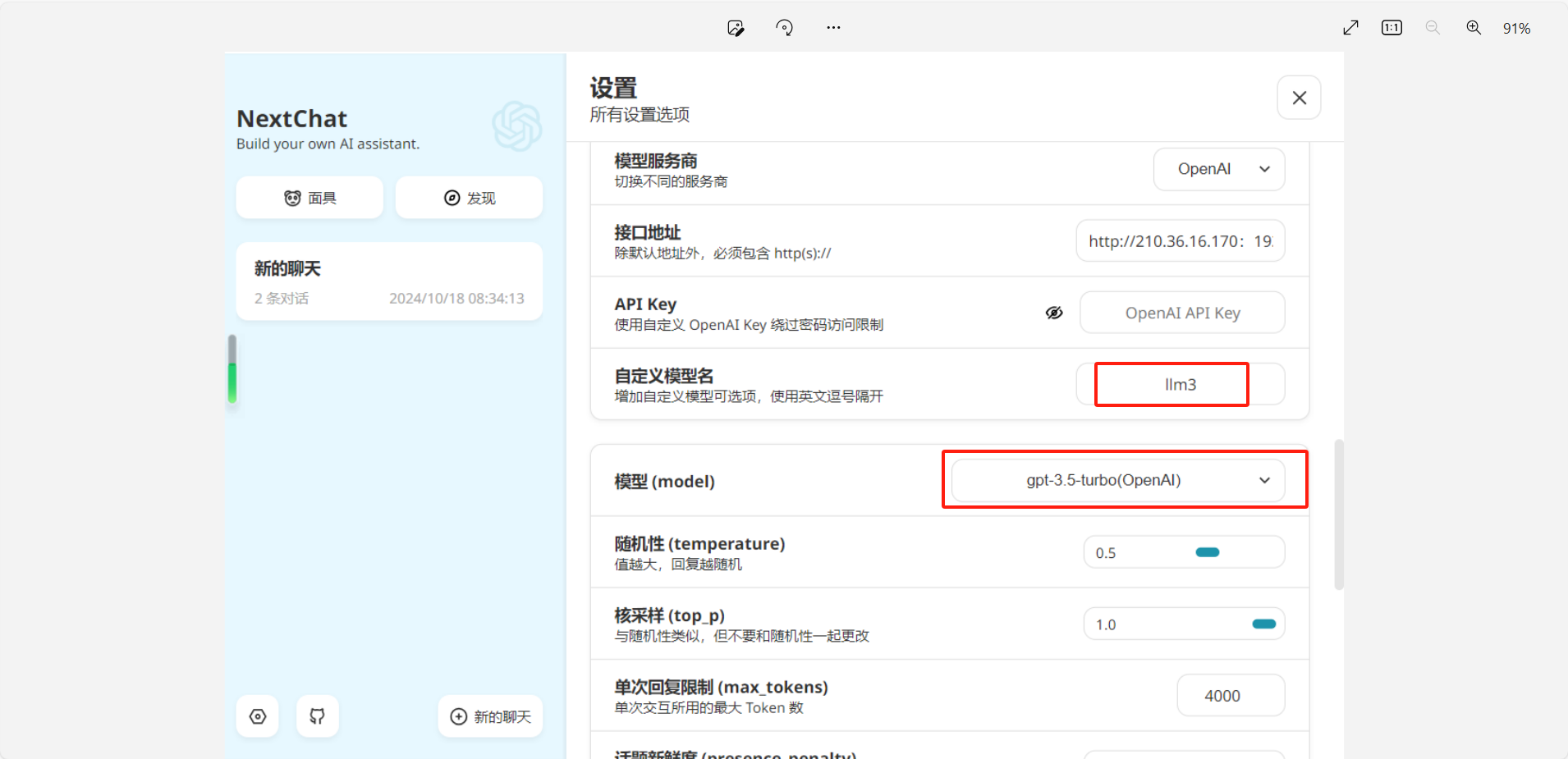Toggle API Key visibility eye icon
This screenshot has height=759, width=1568.
[x=1054, y=313]
